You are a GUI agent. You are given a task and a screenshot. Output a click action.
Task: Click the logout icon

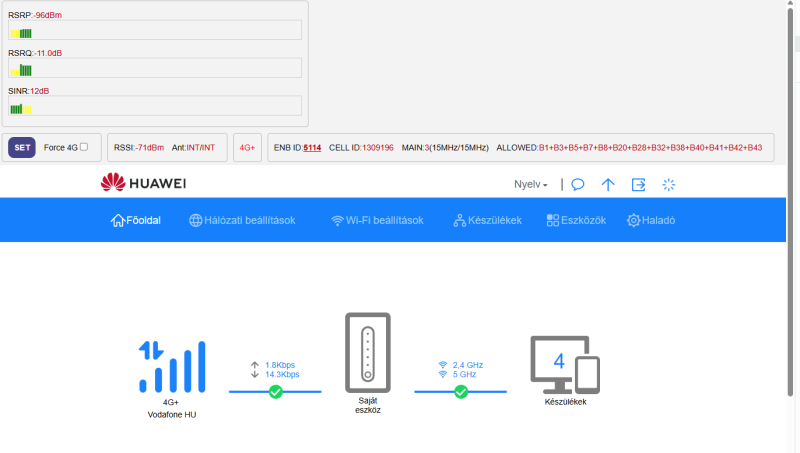(x=638, y=184)
